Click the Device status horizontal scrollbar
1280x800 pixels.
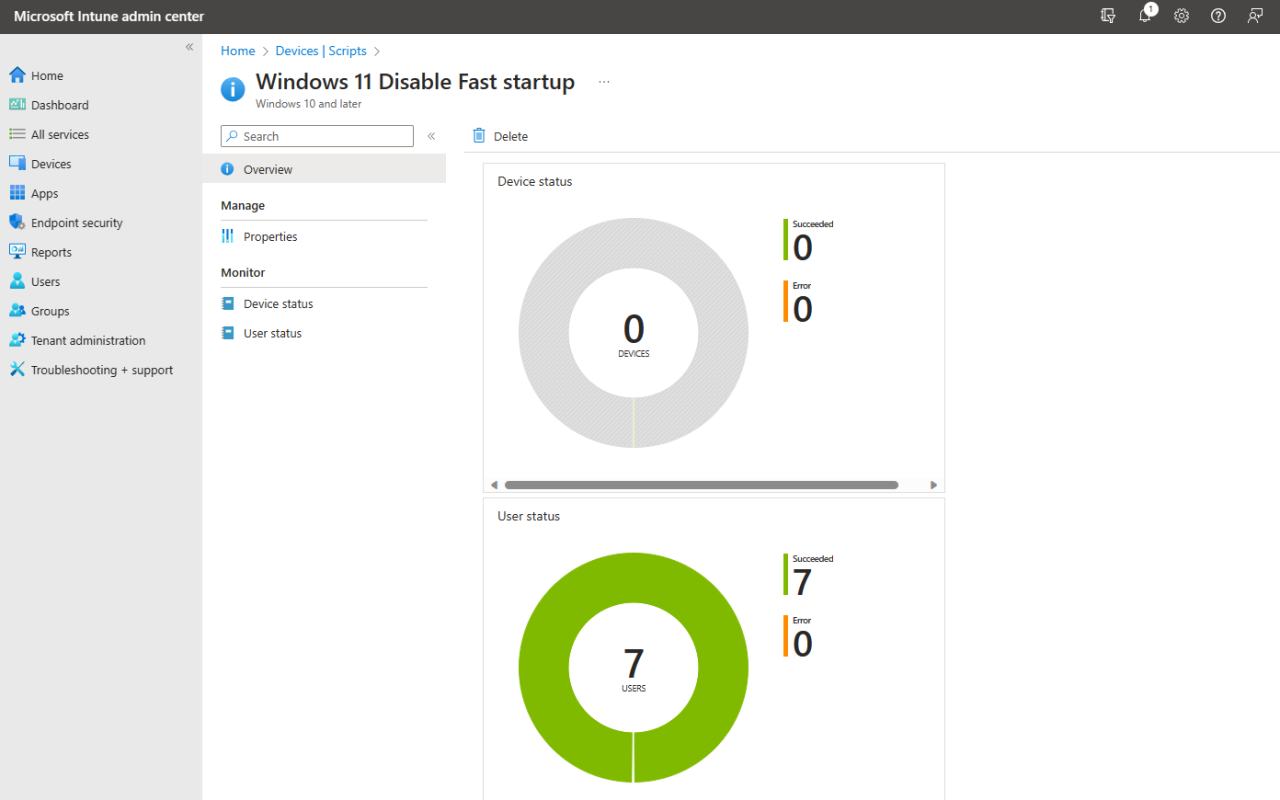point(700,485)
